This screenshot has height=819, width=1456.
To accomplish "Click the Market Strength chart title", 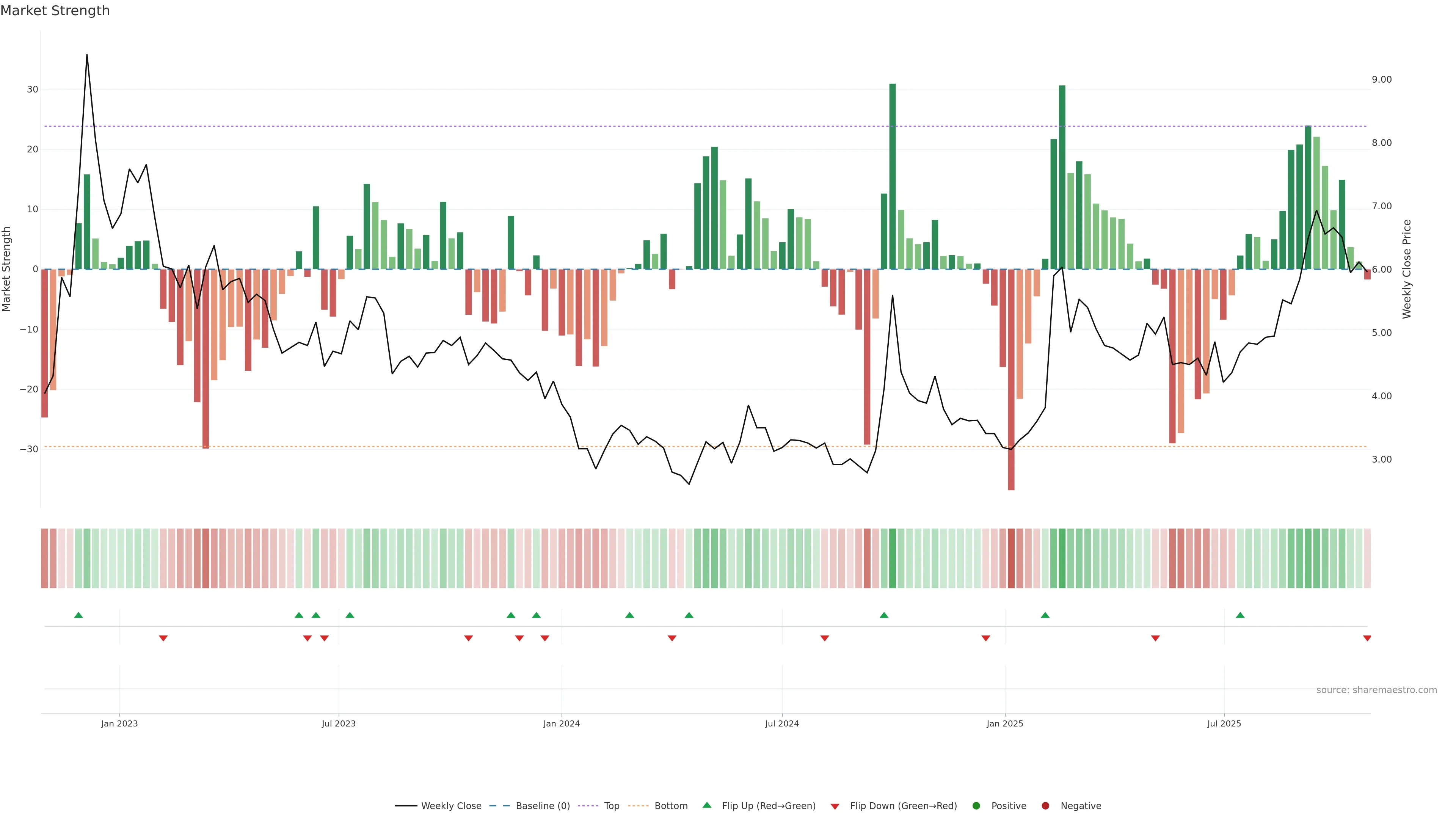I will click(55, 11).
